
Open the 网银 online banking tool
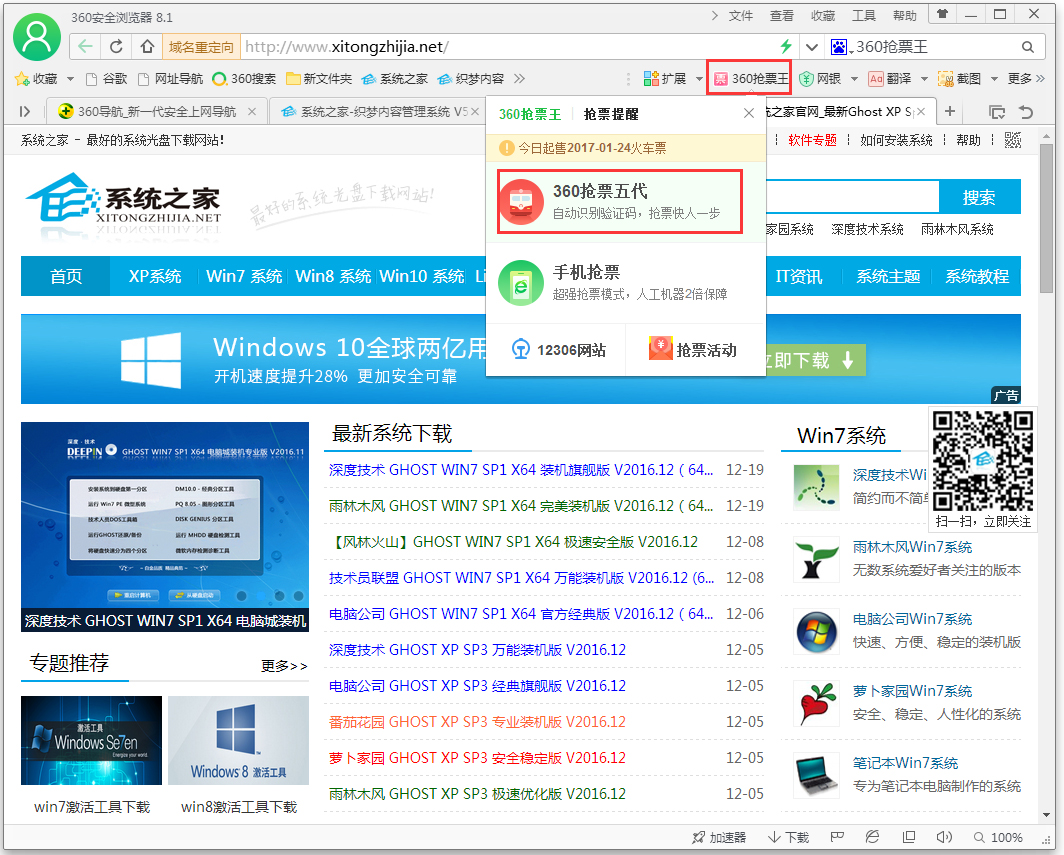click(820, 79)
